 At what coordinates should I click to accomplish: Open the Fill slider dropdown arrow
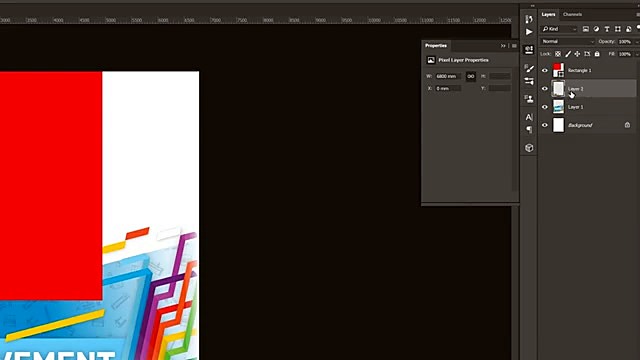(x=637, y=54)
